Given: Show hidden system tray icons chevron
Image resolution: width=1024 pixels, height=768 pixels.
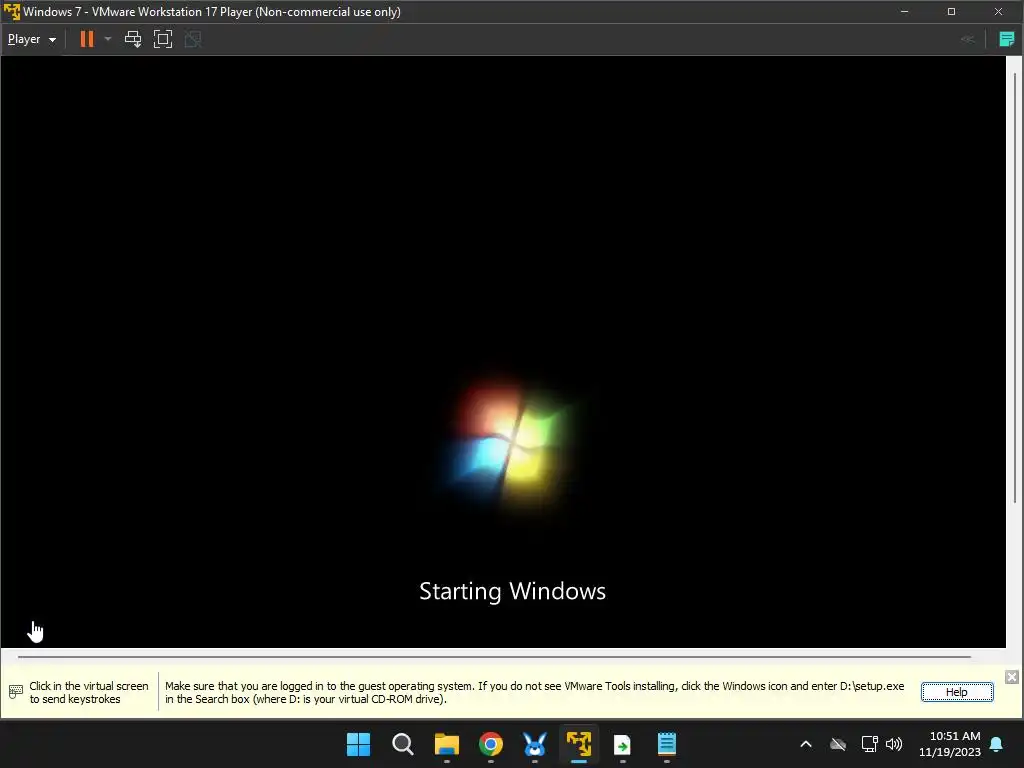Looking at the screenshot, I should (806, 744).
